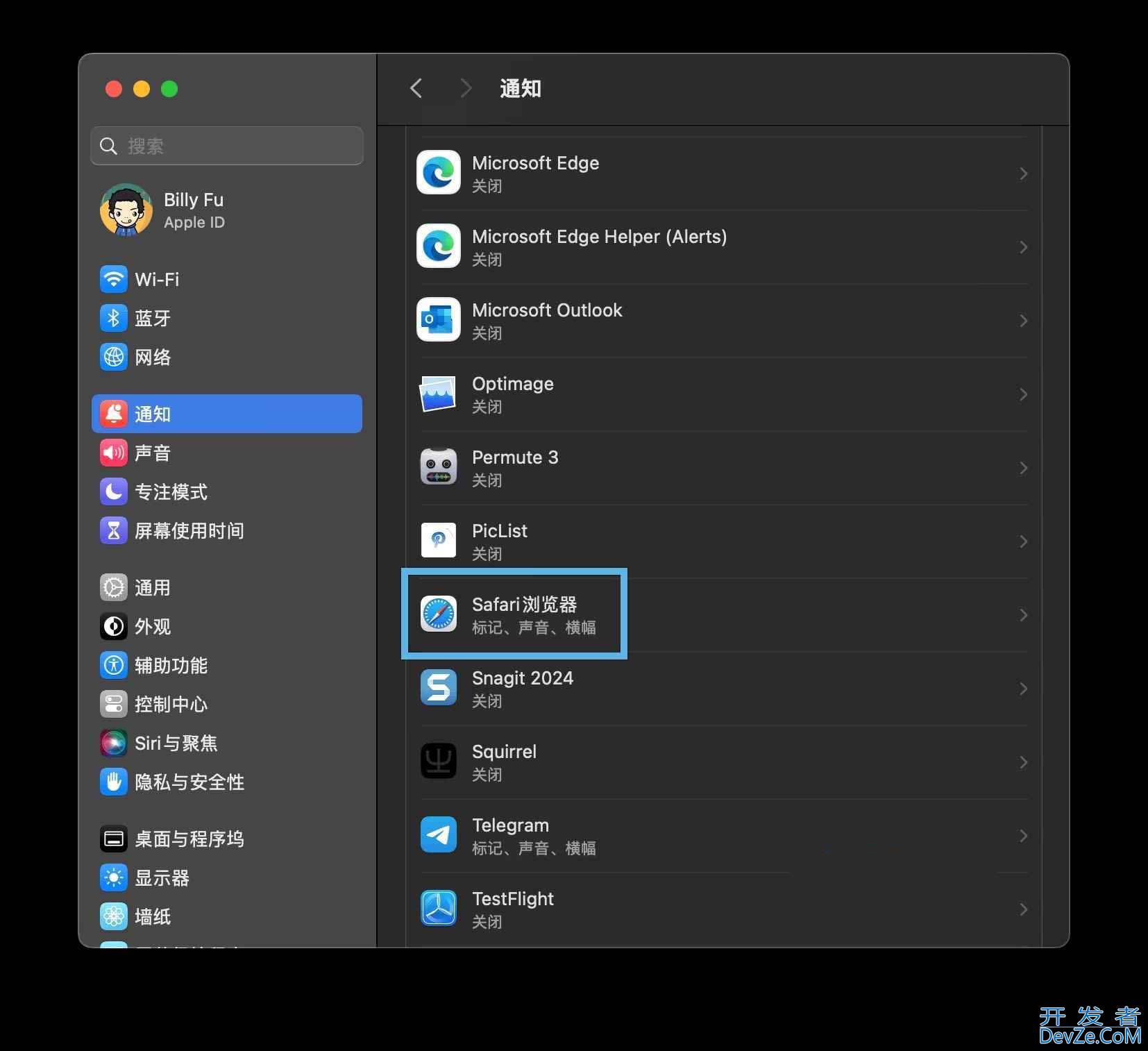Click the Appearance (外观) icon
Screen dimensions: 1148x1051
coord(114,626)
